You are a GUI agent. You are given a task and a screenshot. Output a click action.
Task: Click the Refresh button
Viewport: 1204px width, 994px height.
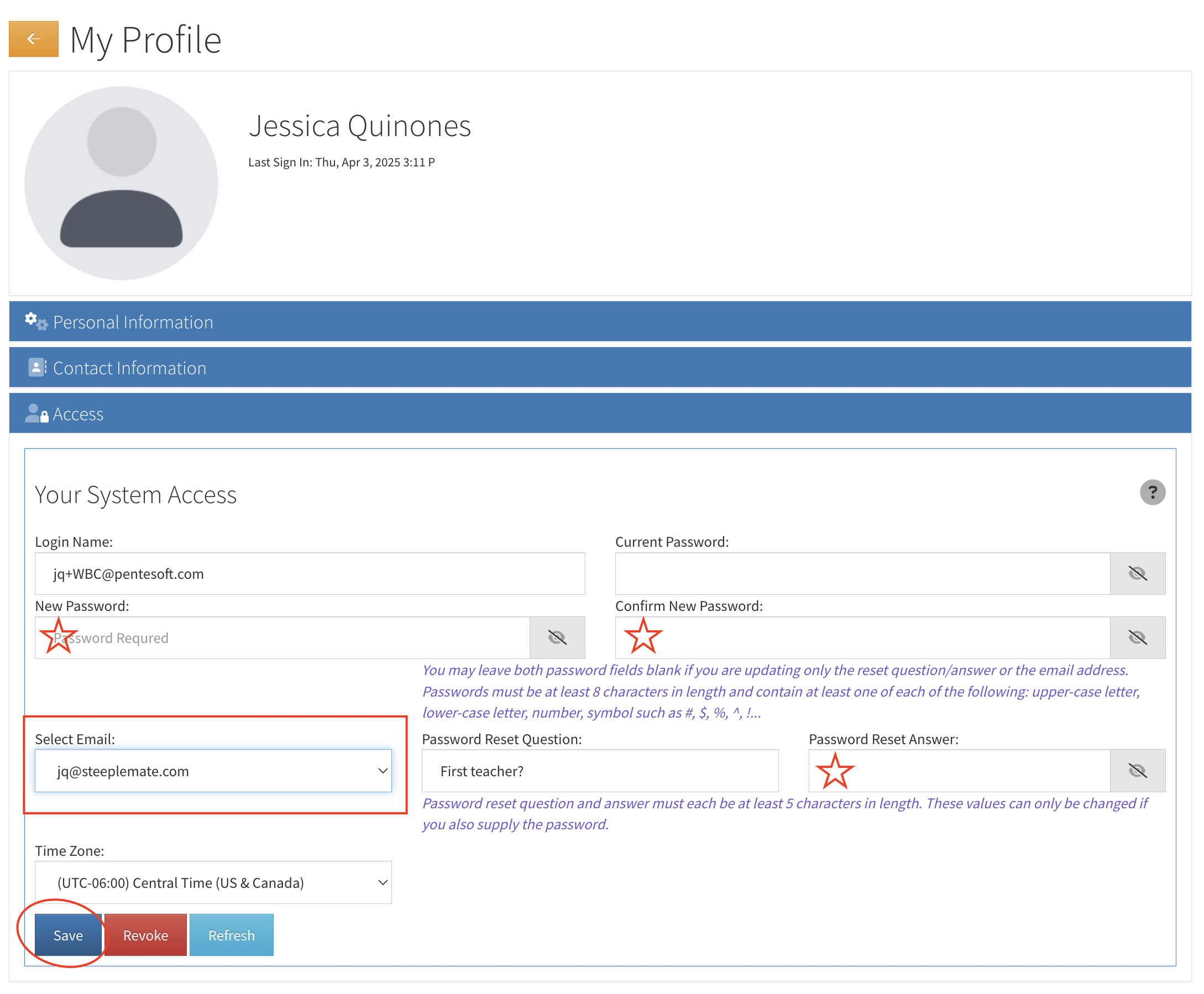(x=231, y=935)
